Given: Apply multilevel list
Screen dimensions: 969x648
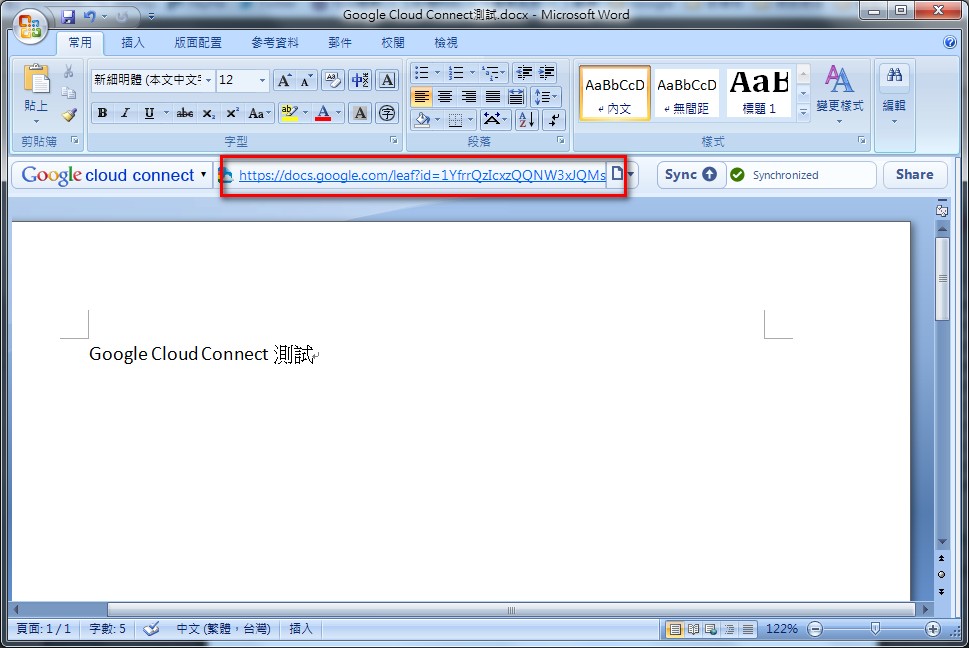Looking at the screenshot, I should click(491, 73).
